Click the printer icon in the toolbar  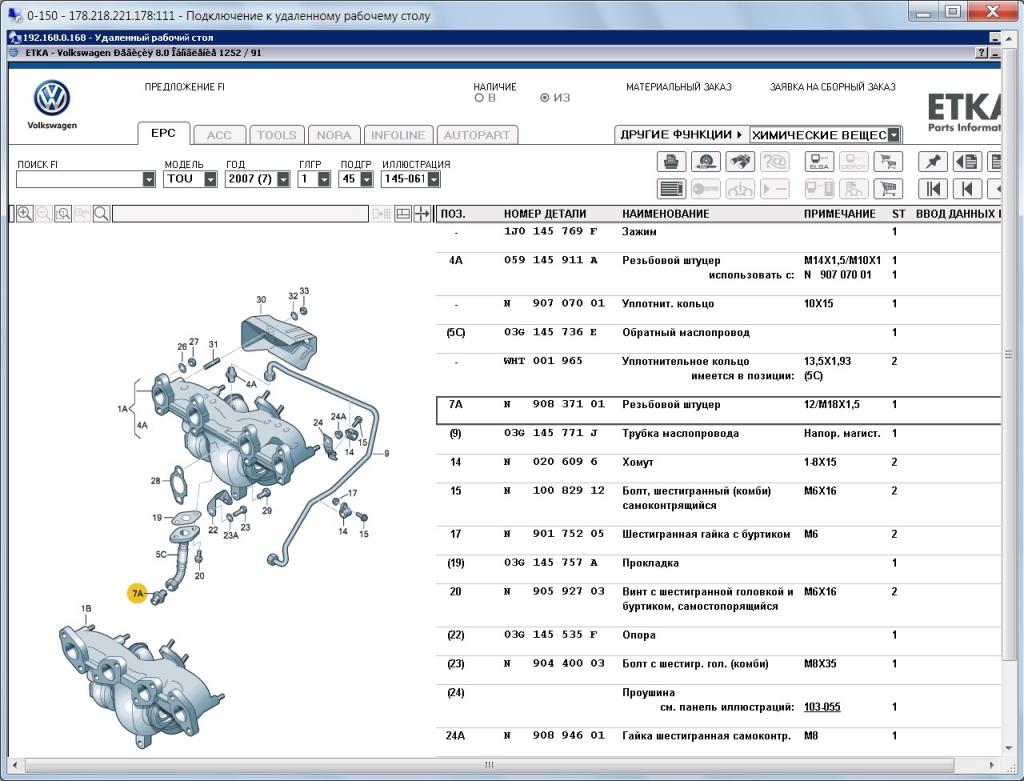click(x=671, y=161)
